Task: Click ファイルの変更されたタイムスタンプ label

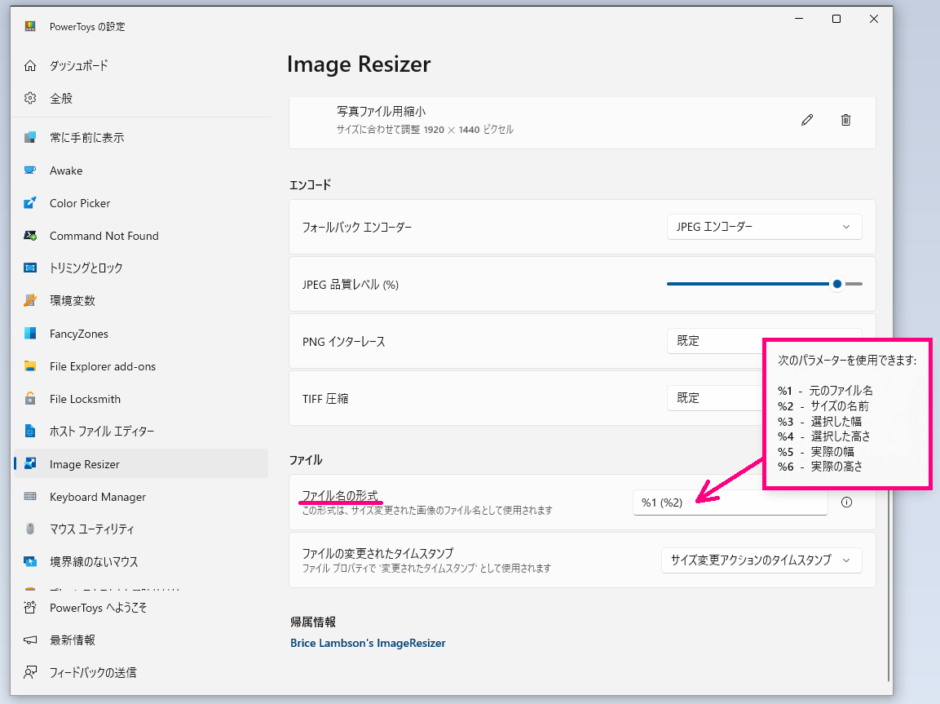Action: coord(378,553)
